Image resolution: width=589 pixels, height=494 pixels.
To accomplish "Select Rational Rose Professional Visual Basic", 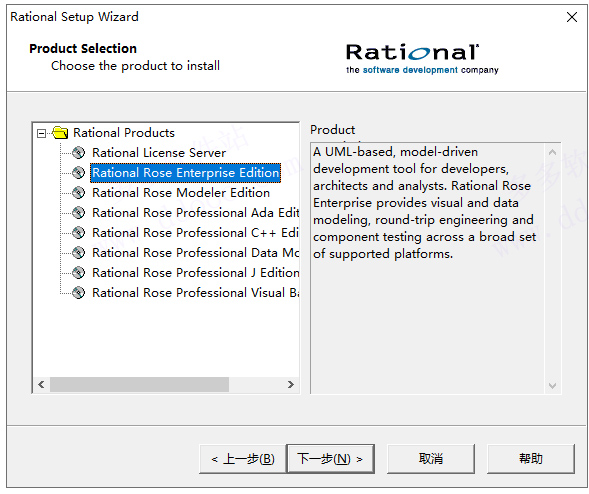I will click(195, 292).
